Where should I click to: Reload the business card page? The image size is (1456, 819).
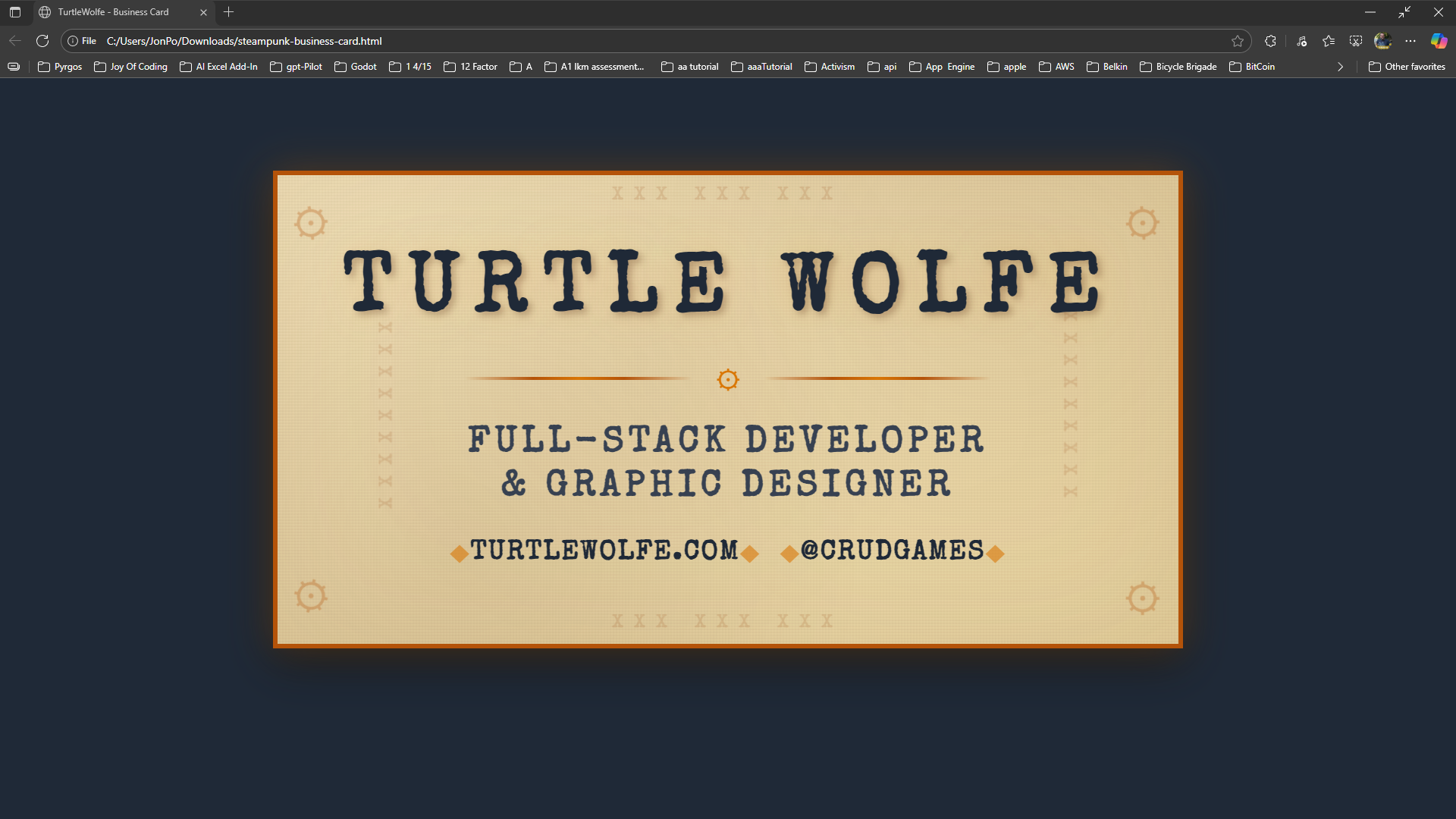point(42,41)
